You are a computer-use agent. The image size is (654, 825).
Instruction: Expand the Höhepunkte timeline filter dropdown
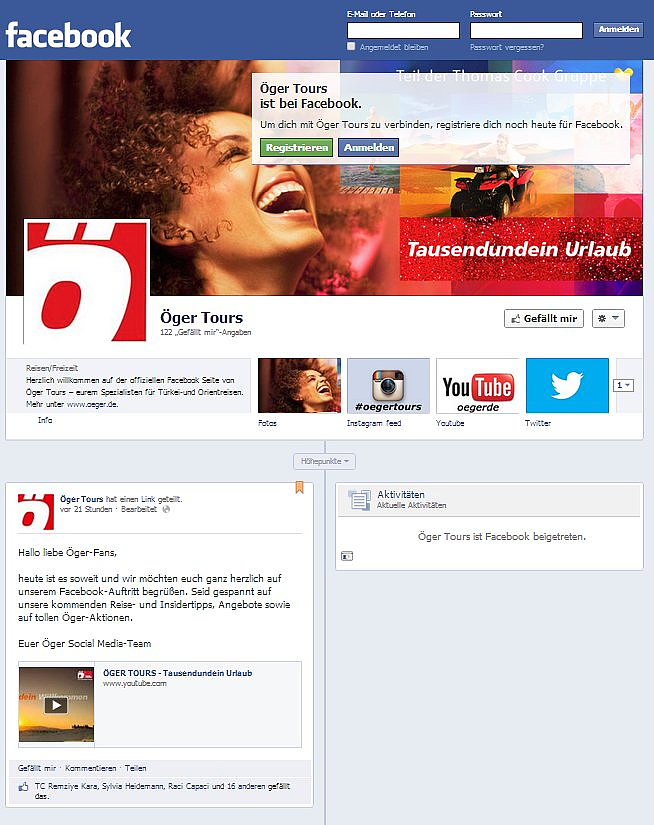point(325,461)
